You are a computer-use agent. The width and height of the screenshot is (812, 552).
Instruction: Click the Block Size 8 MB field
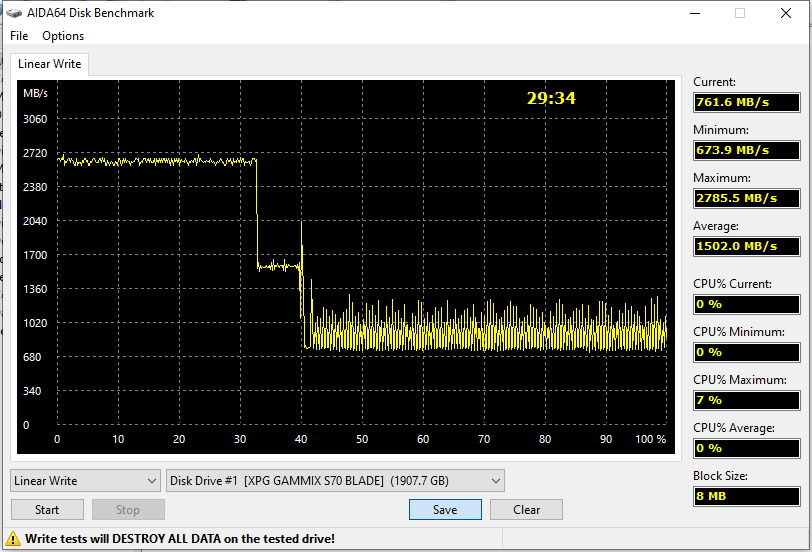(x=747, y=496)
